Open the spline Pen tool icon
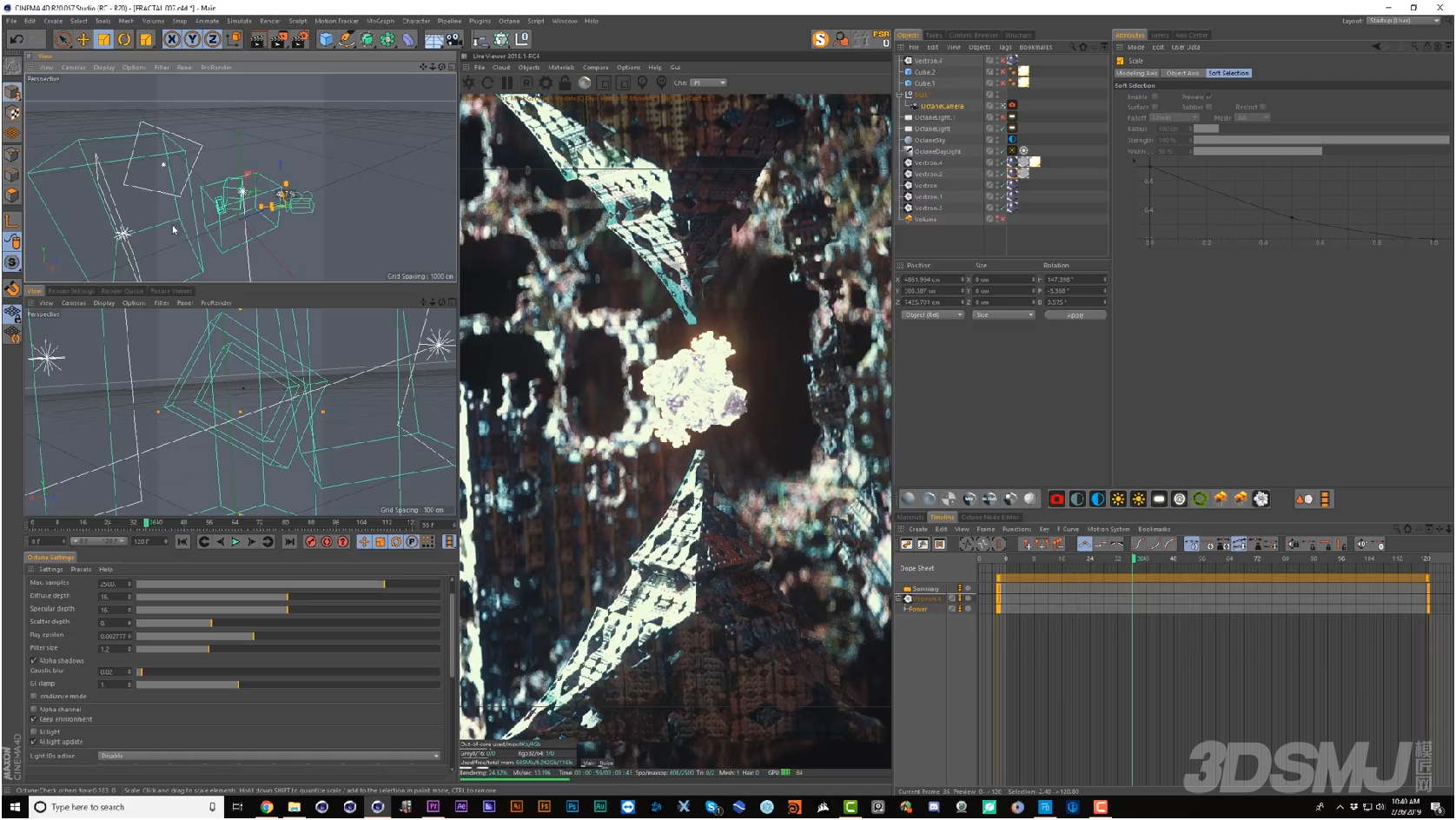The height and width of the screenshot is (820, 1456). click(x=347, y=39)
